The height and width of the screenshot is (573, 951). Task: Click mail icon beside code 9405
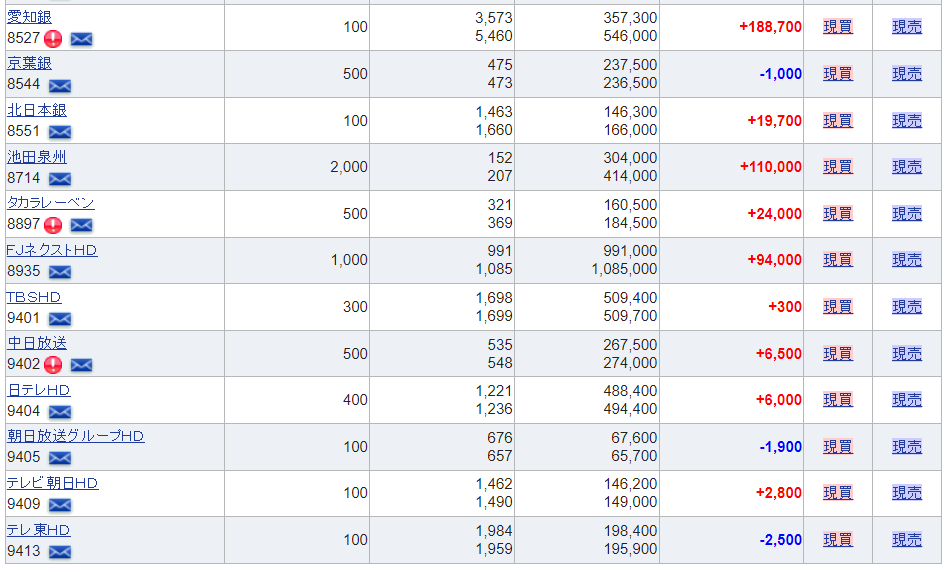[60, 458]
